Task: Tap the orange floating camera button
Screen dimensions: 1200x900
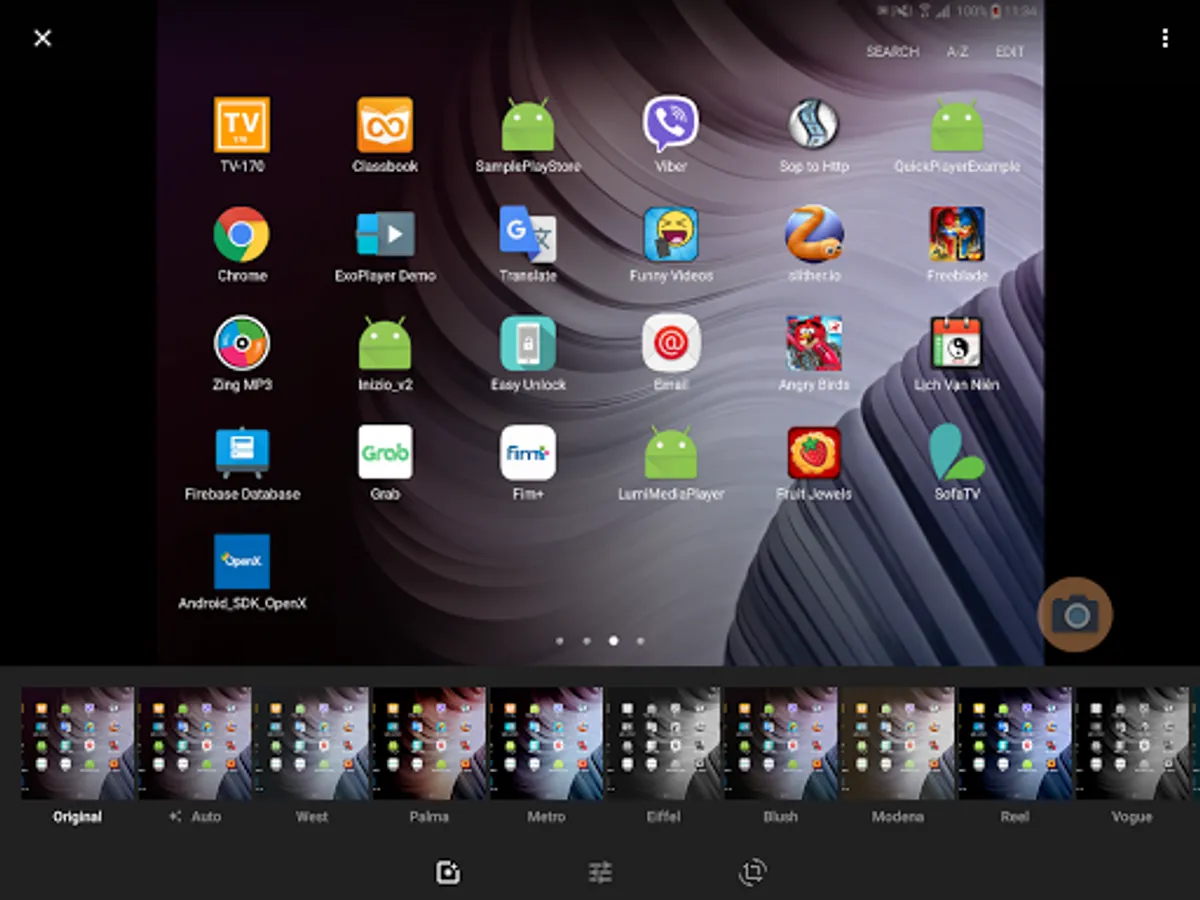Action: coord(1075,614)
